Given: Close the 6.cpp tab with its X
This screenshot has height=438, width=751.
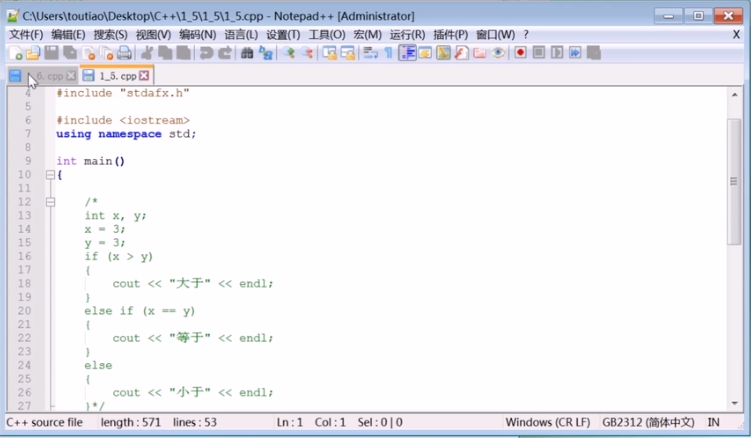Looking at the screenshot, I should coord(71,76).
